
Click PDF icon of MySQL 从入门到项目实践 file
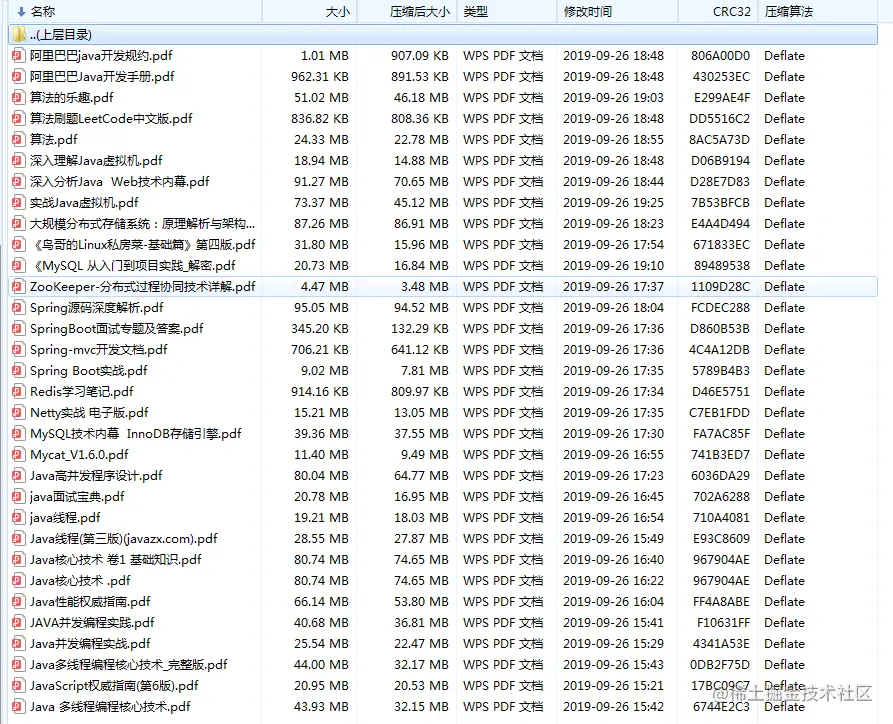[19, 265]
